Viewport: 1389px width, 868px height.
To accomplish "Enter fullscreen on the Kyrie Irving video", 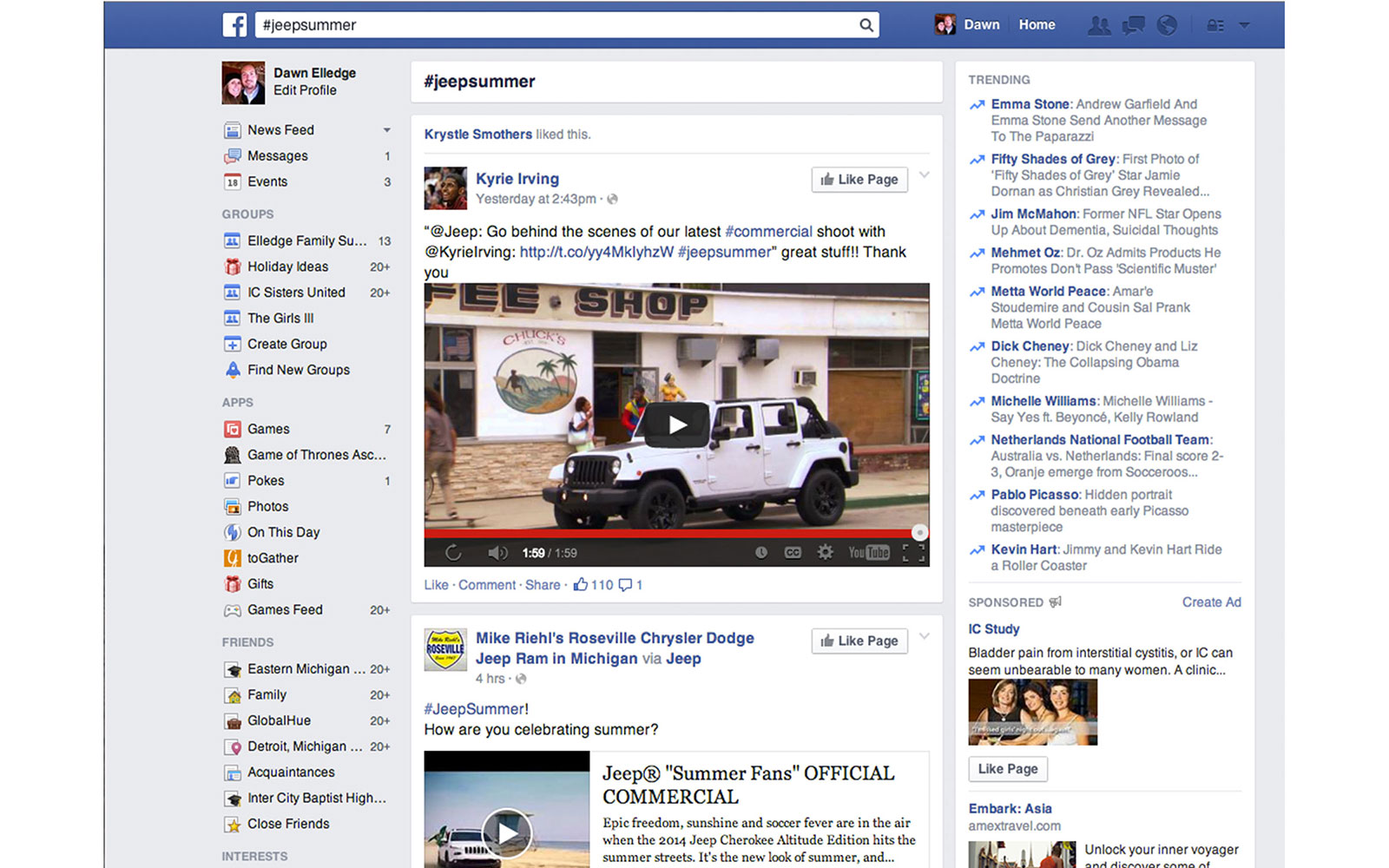I will coord(913,552).
